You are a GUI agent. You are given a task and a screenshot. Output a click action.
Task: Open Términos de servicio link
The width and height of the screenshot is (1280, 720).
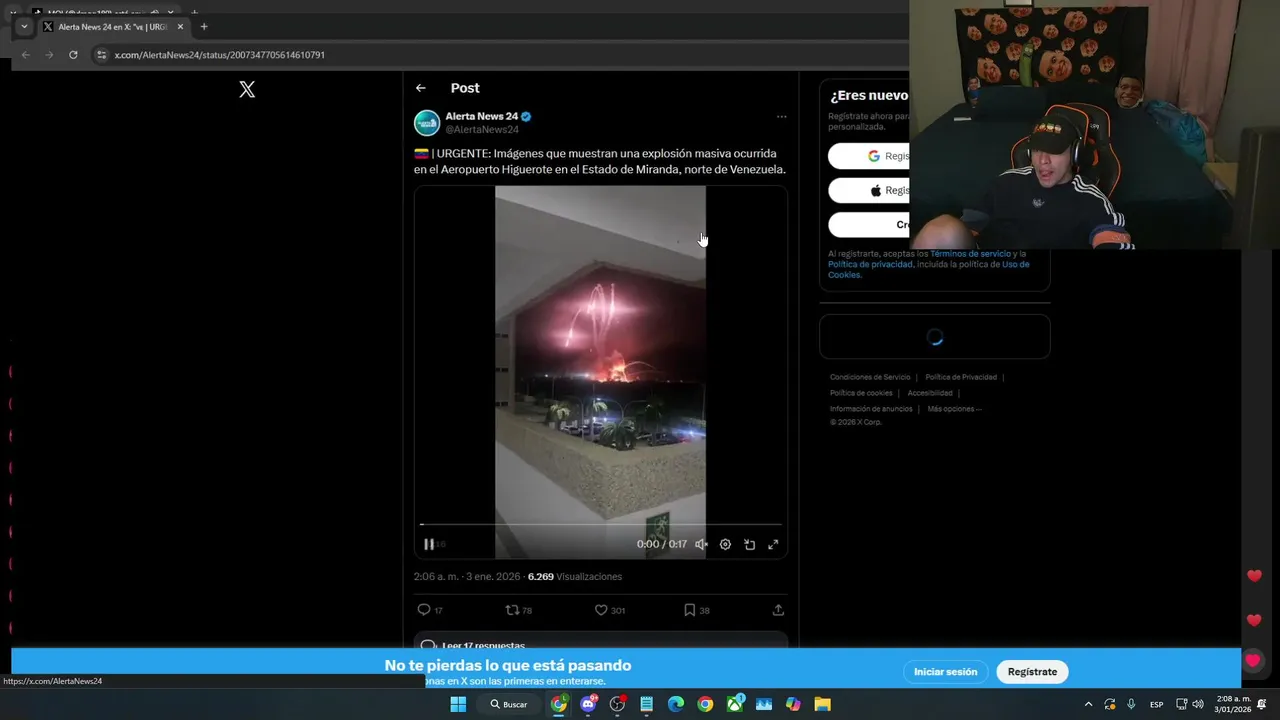point(970,254)
